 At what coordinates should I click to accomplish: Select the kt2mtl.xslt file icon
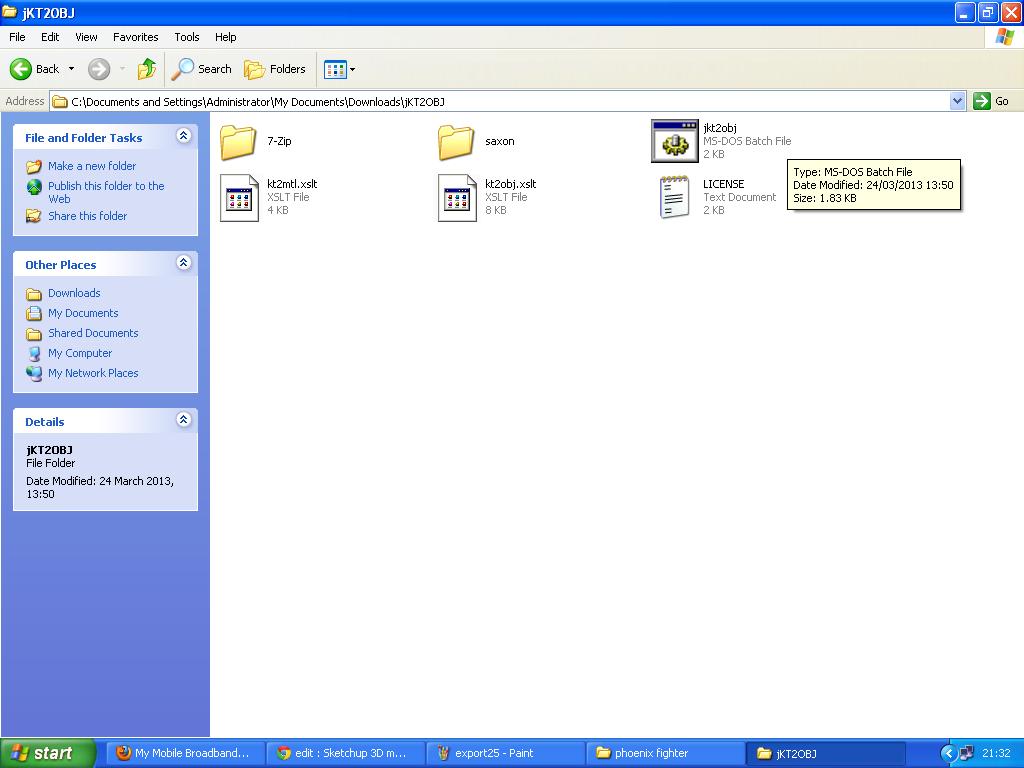pyautogui.click(x=239, y=197)
